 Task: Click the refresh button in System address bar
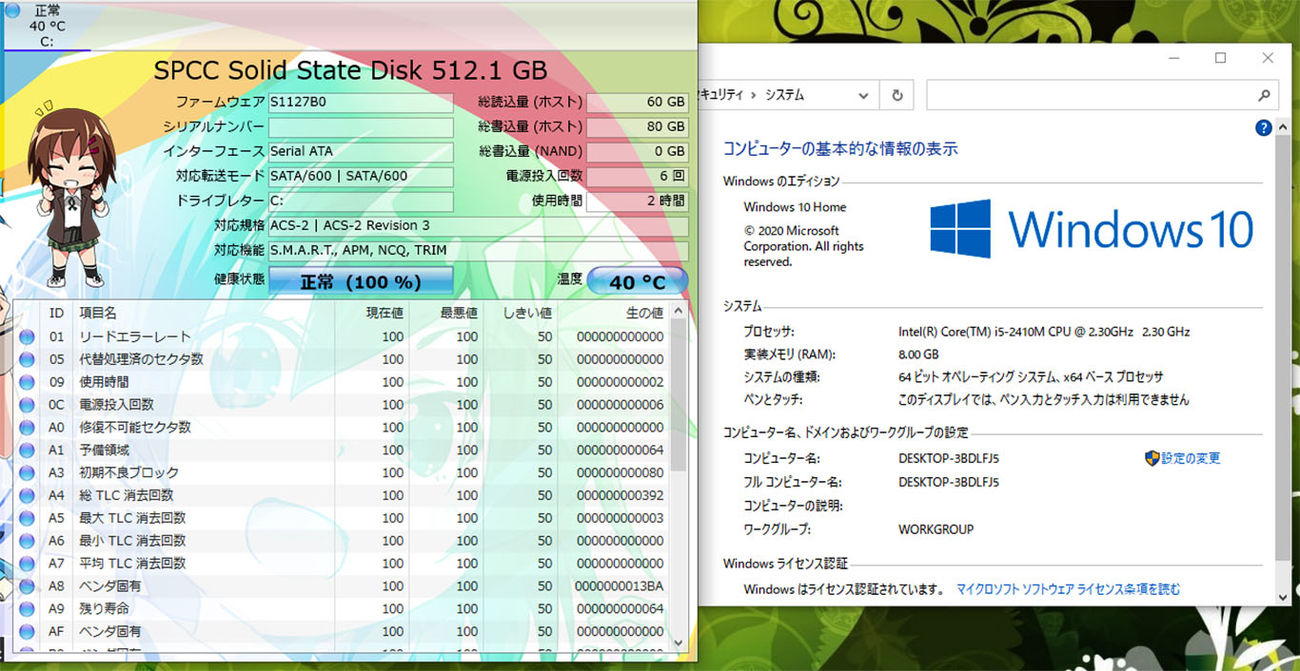pos(897,95)
